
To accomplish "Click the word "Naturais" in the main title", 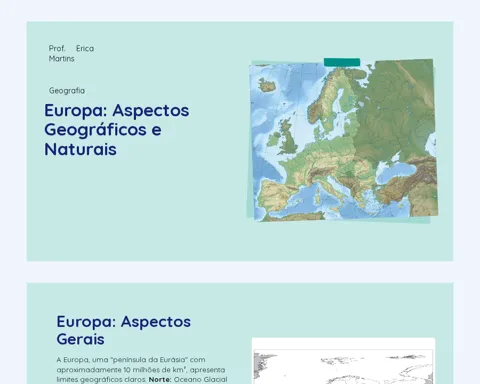I will point(80,149).
